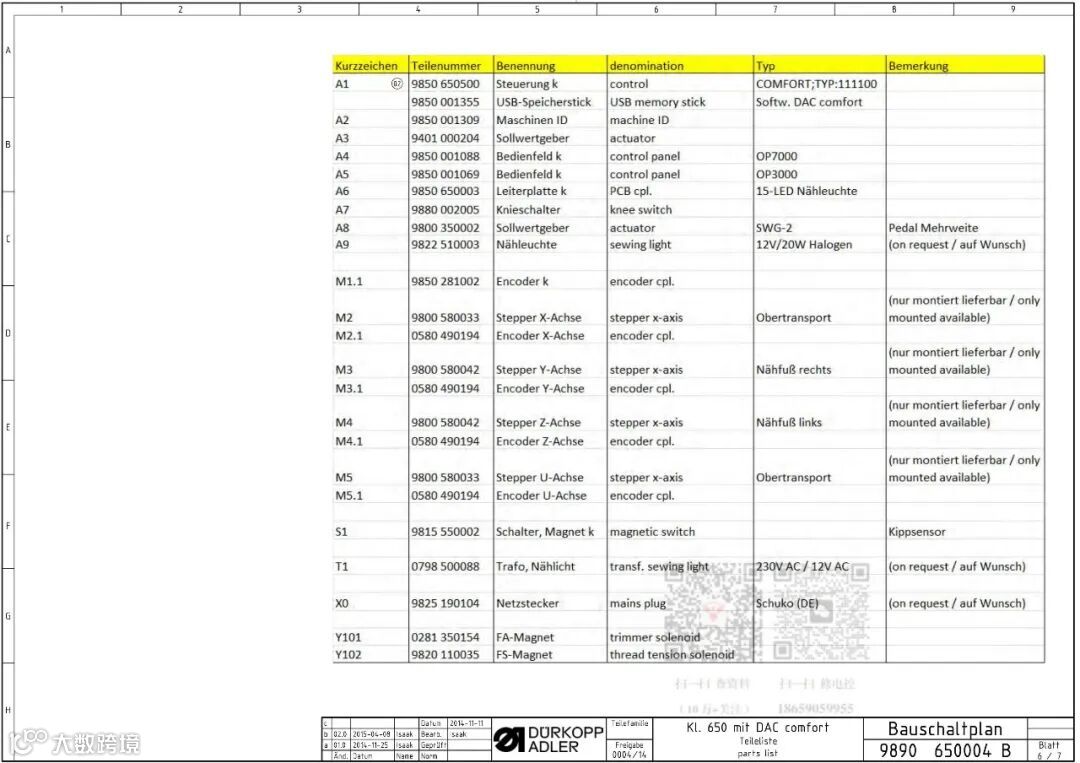Click the COMFORT;TYP:111100 cell
This screenshot has height=763, width=1080.
click(816, 83)
